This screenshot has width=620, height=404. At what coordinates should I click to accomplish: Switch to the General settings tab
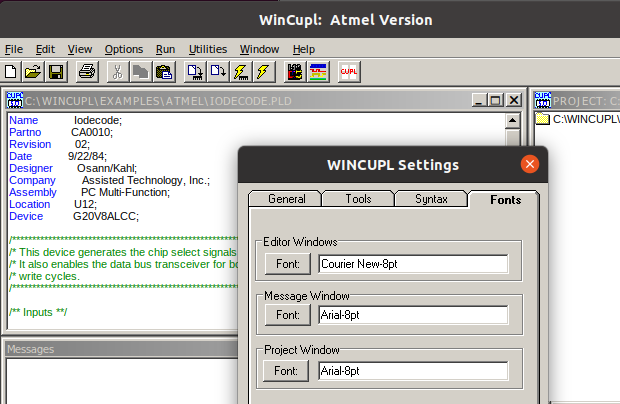pos(286,199)
